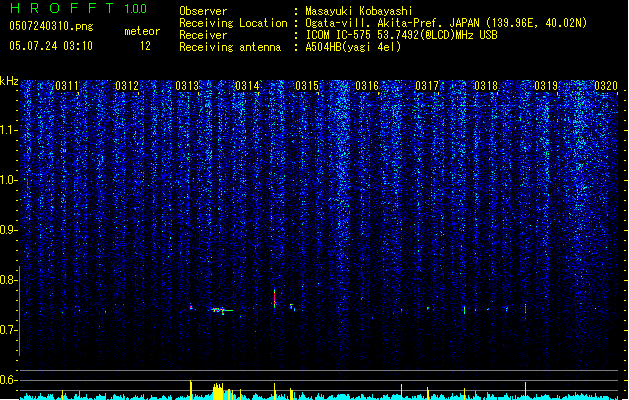
Task: Click the 0.6 kHz axis label
Action: click(x=9, y=380)
